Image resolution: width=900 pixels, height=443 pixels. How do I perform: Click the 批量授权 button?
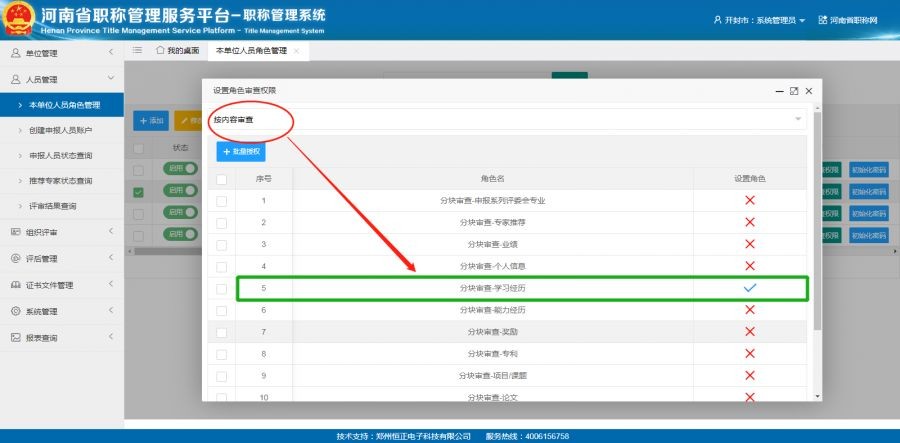241,151
